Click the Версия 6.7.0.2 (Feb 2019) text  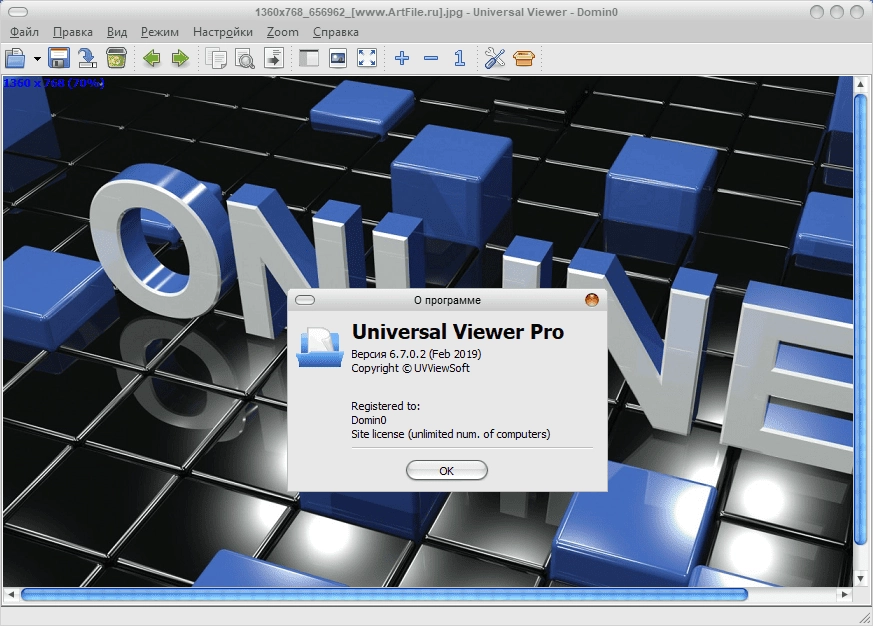click(416, 354)
